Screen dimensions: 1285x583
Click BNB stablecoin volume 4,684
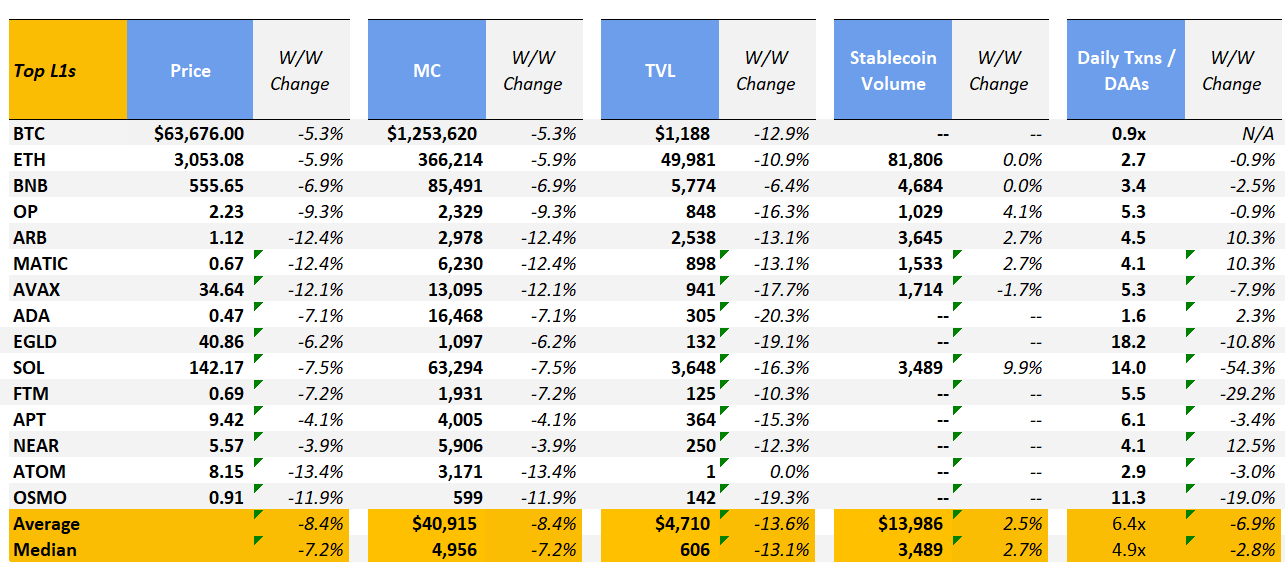pos(923,185)
